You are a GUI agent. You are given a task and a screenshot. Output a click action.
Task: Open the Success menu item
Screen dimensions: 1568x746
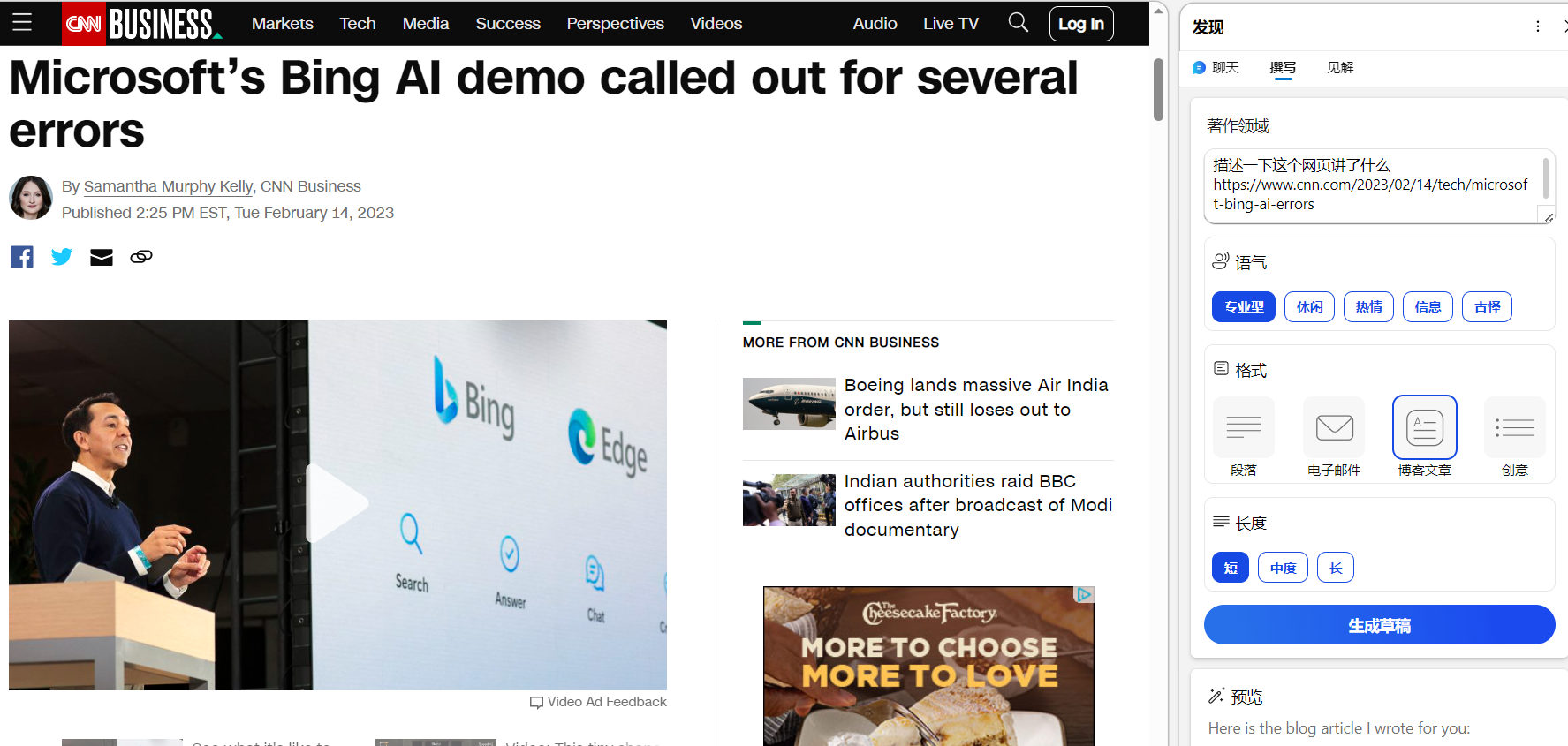click(508, 24)
